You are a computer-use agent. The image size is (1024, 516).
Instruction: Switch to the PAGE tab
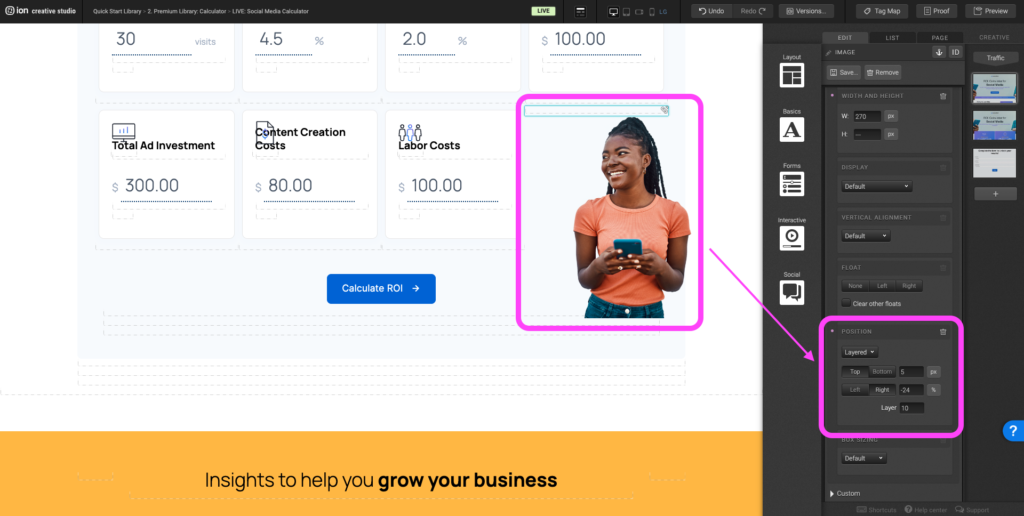[940, 38]
